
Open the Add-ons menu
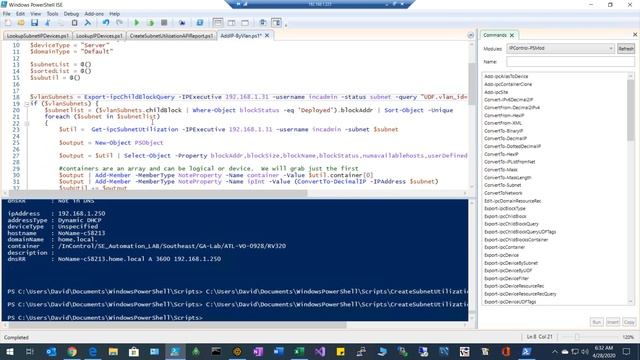(x=94, y=14)
